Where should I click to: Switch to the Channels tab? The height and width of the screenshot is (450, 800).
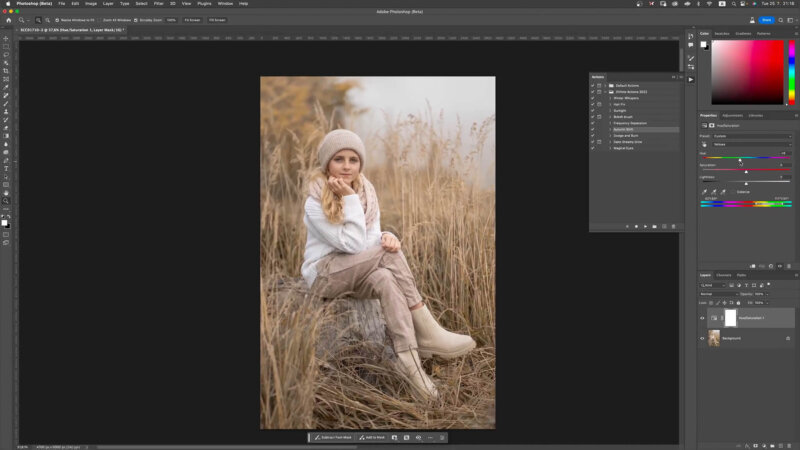723,275
